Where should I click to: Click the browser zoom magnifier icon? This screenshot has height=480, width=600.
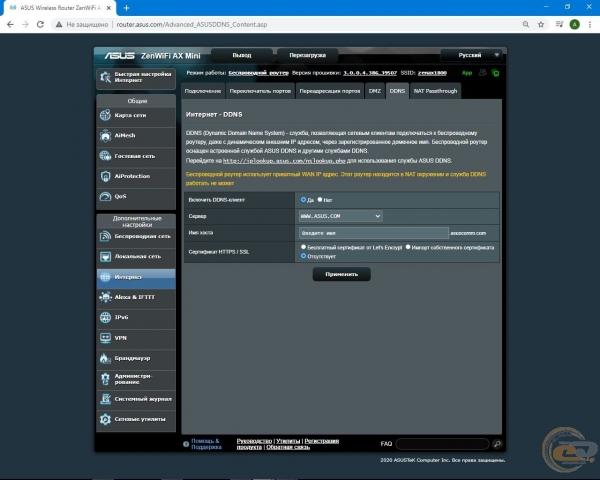coord(526,24)
